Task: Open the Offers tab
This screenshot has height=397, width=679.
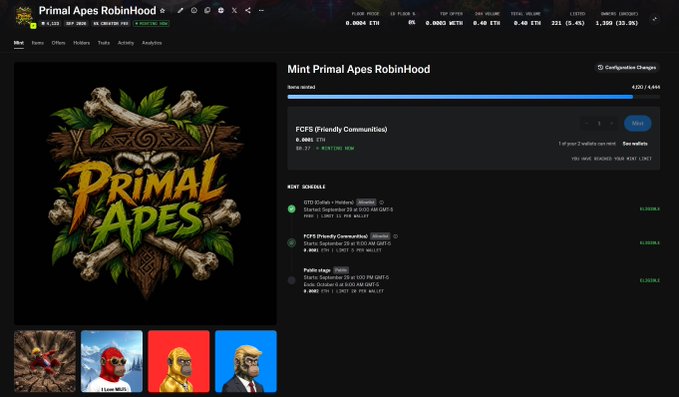Action: click(x=58, y=43)
